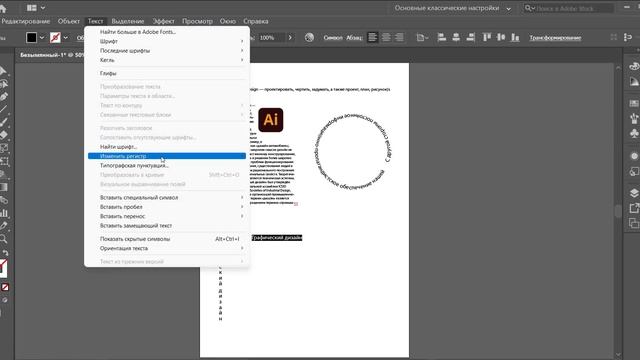Open the Символ panel link
The width and height of the screenshot is (640, 360).
point(333,38)
